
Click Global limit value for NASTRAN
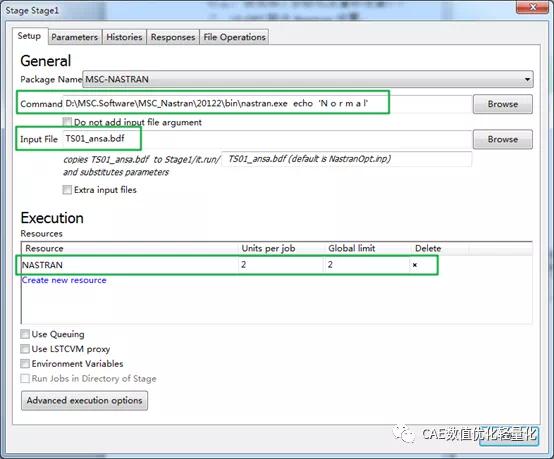(x=366, y=265)
